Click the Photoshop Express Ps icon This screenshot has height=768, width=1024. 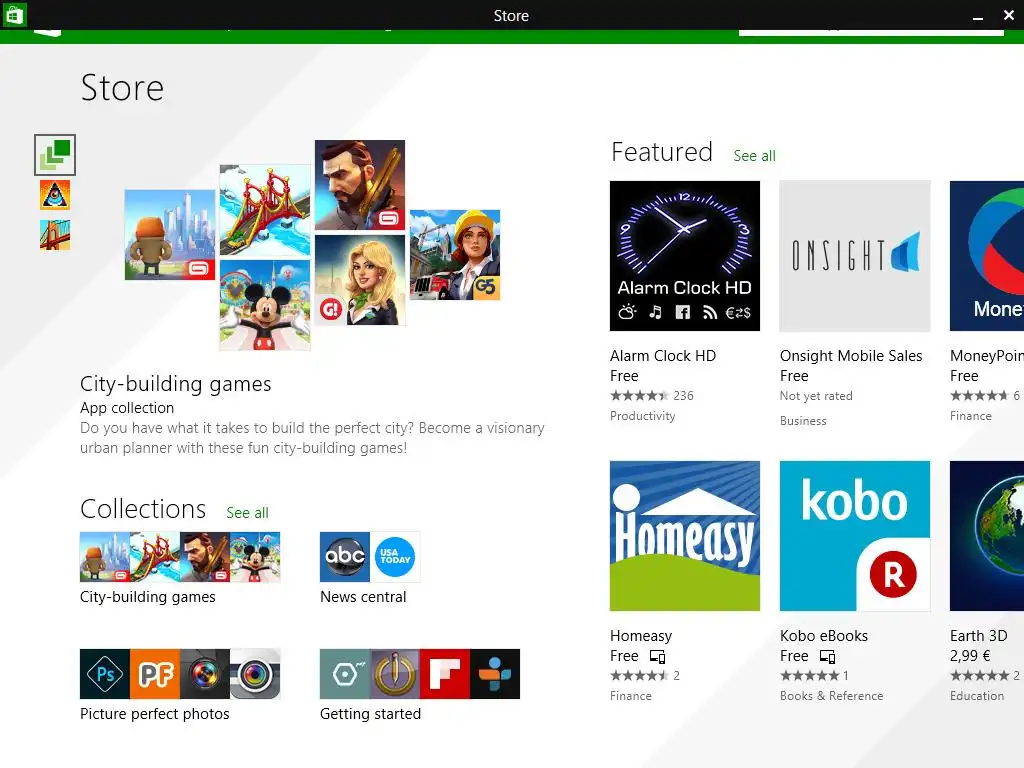[x=104, y=674]
